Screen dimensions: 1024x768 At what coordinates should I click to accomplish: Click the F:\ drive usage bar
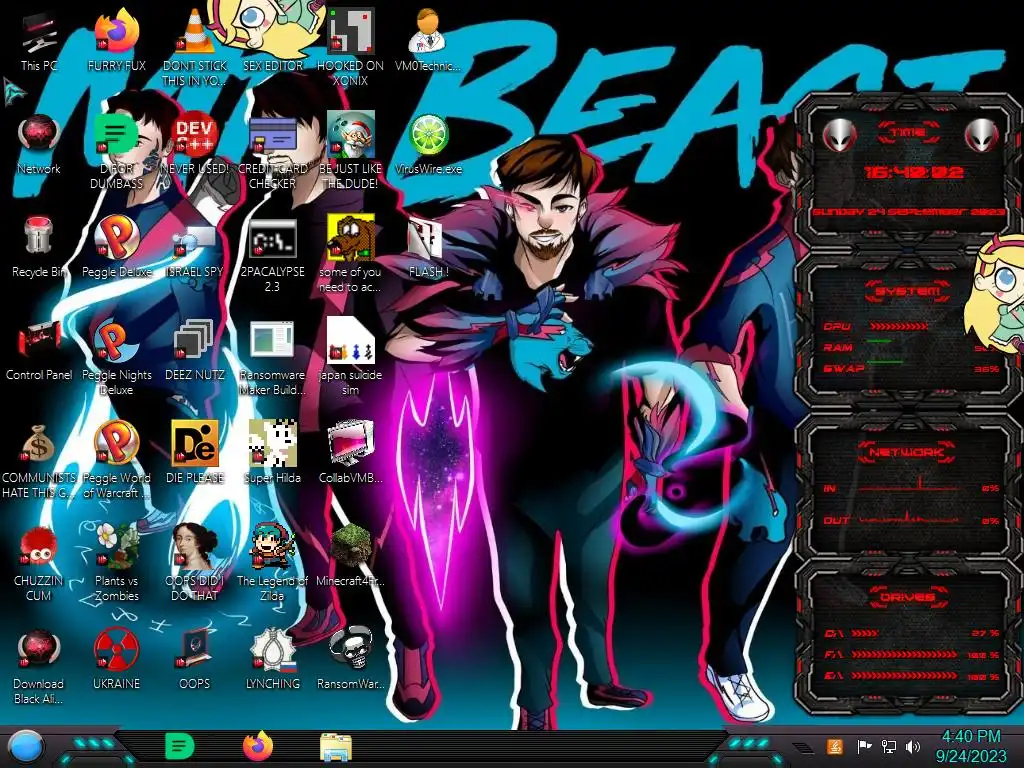pyautogui.click(x=904, y=654)
